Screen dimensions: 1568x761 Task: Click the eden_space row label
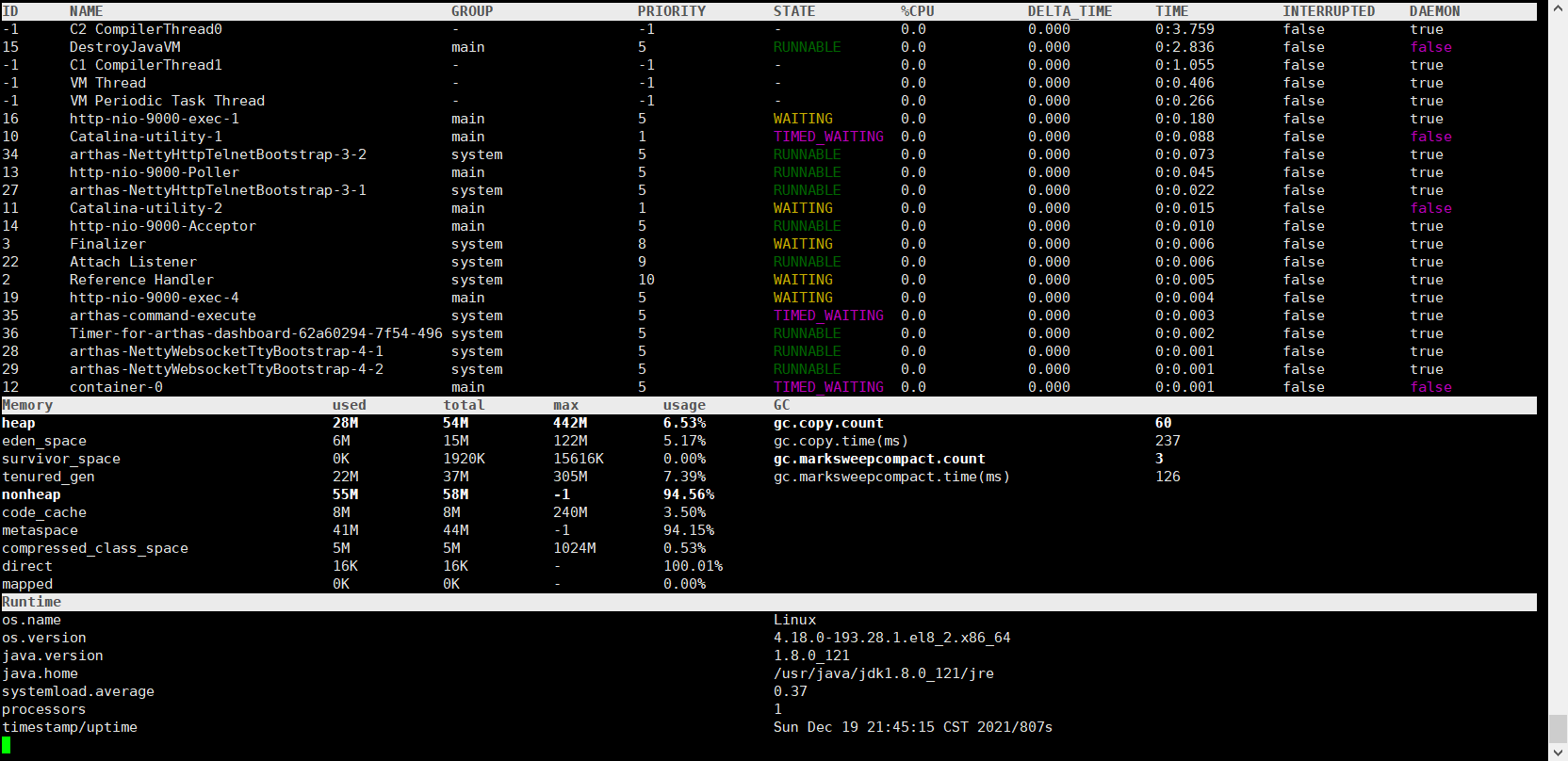tap(44, 441)
